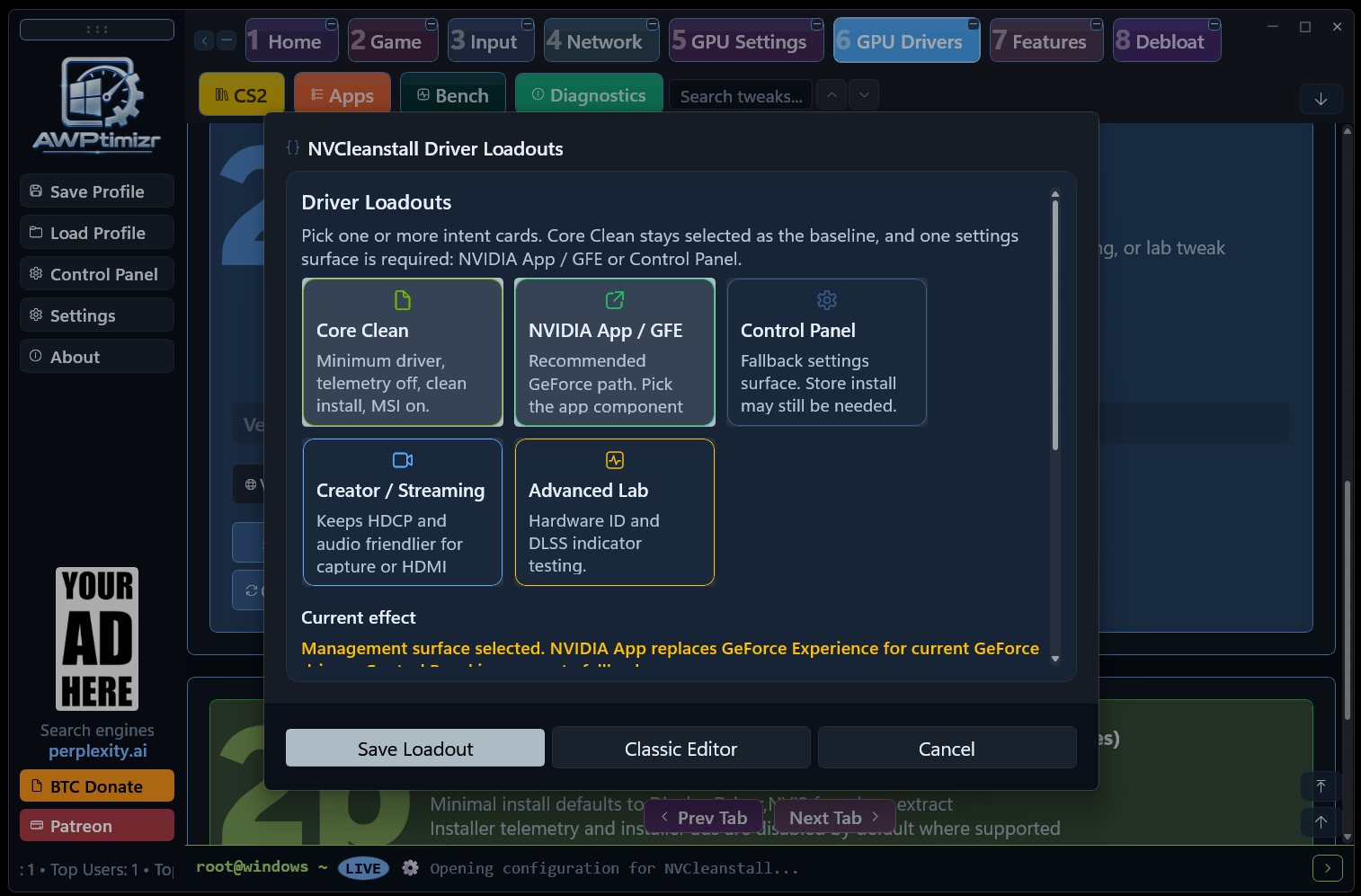Image resolution: width=1361 pixels, height=896 pixels.
Task: Click the jump-to-top arrow button
Action: tap(1321, 786)
